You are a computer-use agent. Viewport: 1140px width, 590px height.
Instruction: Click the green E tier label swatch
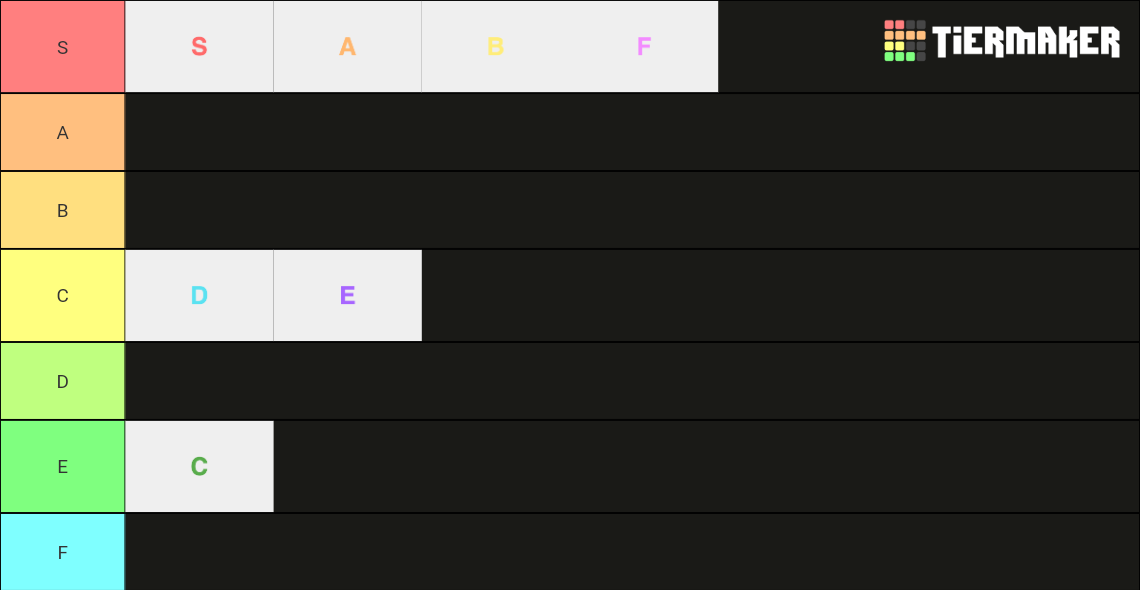pyautogui.click(x=62, y=466)
